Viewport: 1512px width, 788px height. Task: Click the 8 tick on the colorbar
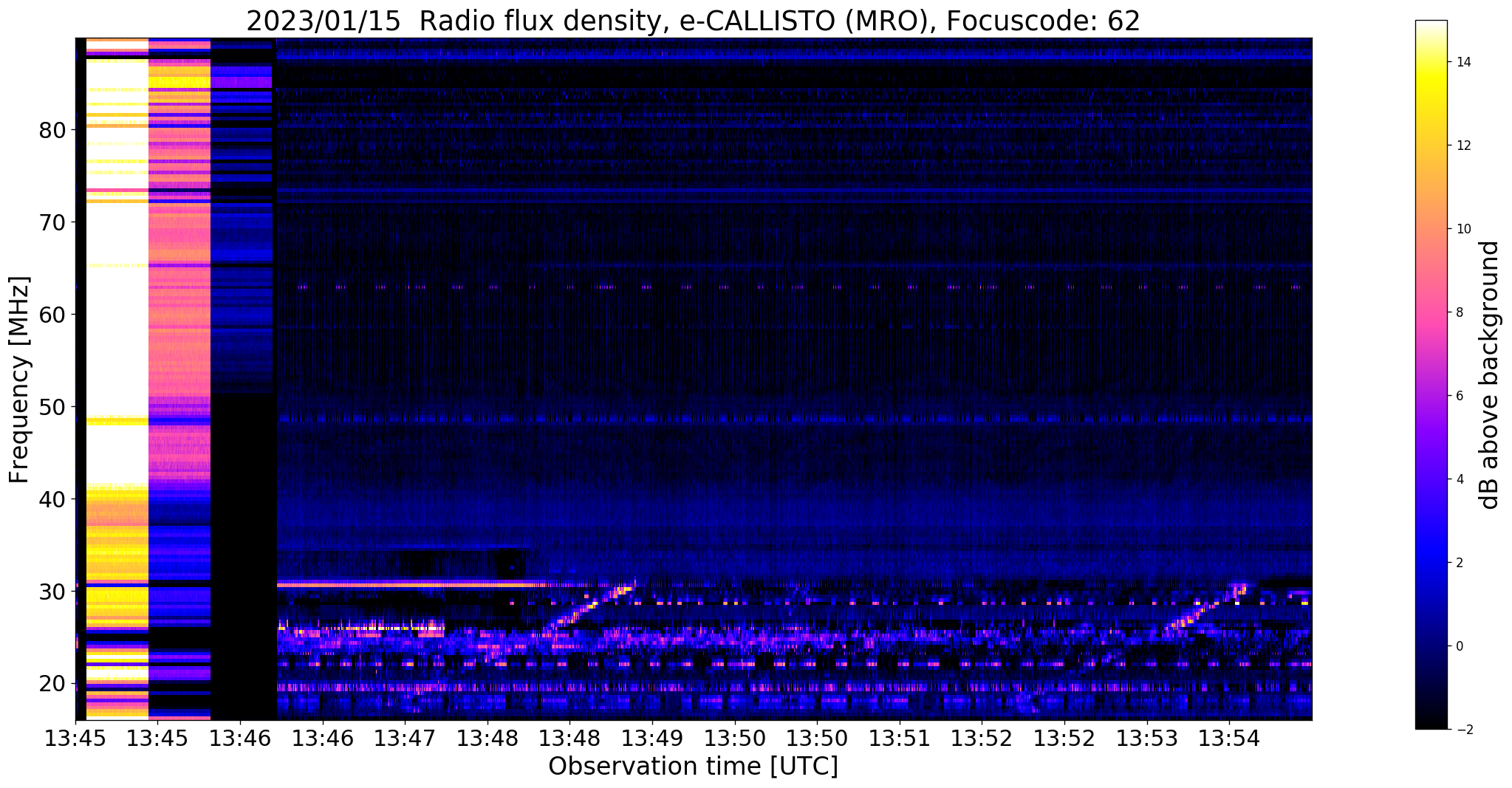tap(1460, 312)
